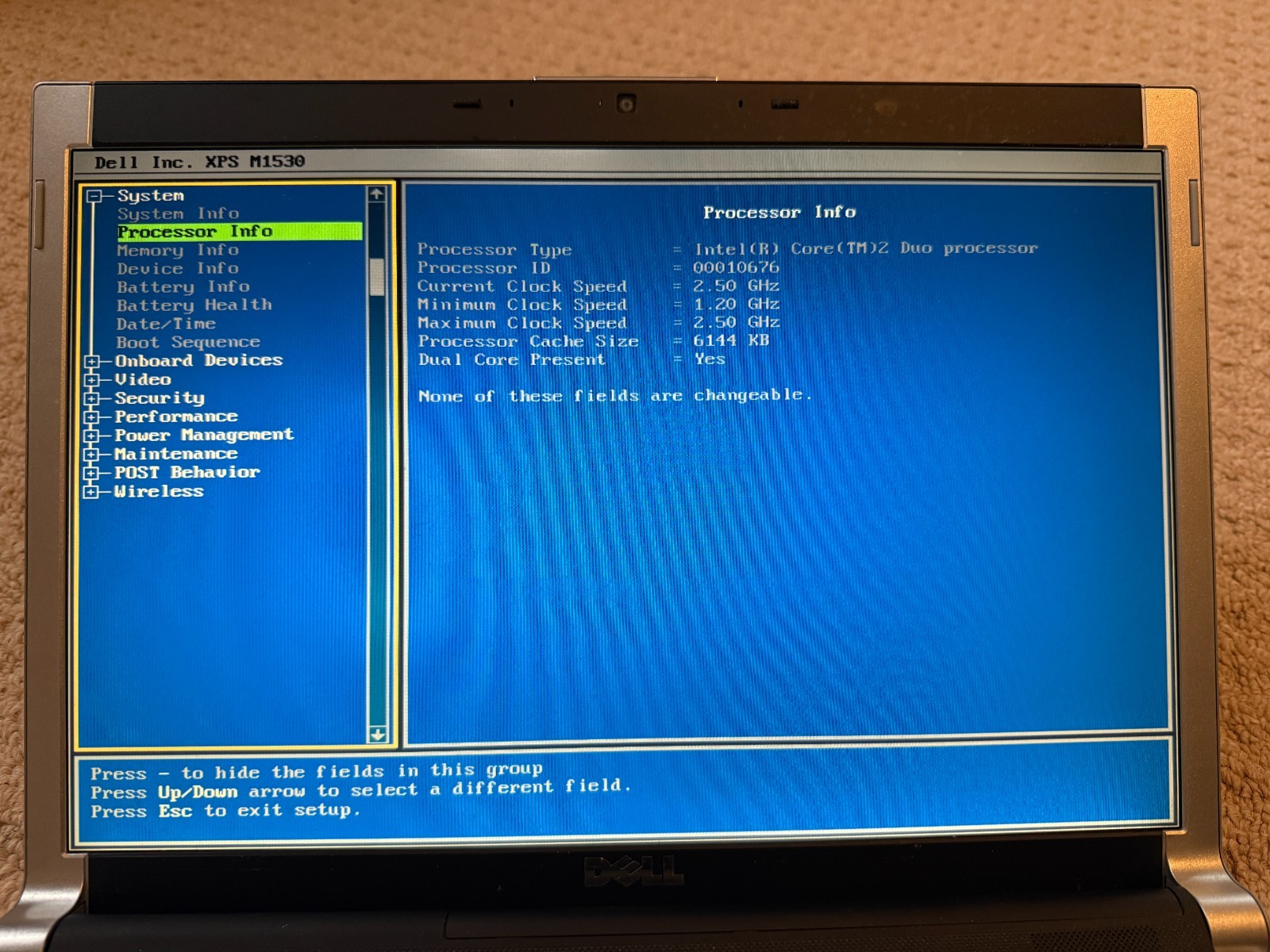Click the Processor Cache Size 6144 KB value
This screenshot has width=1270, height=952.
click(x=731, y=340)
